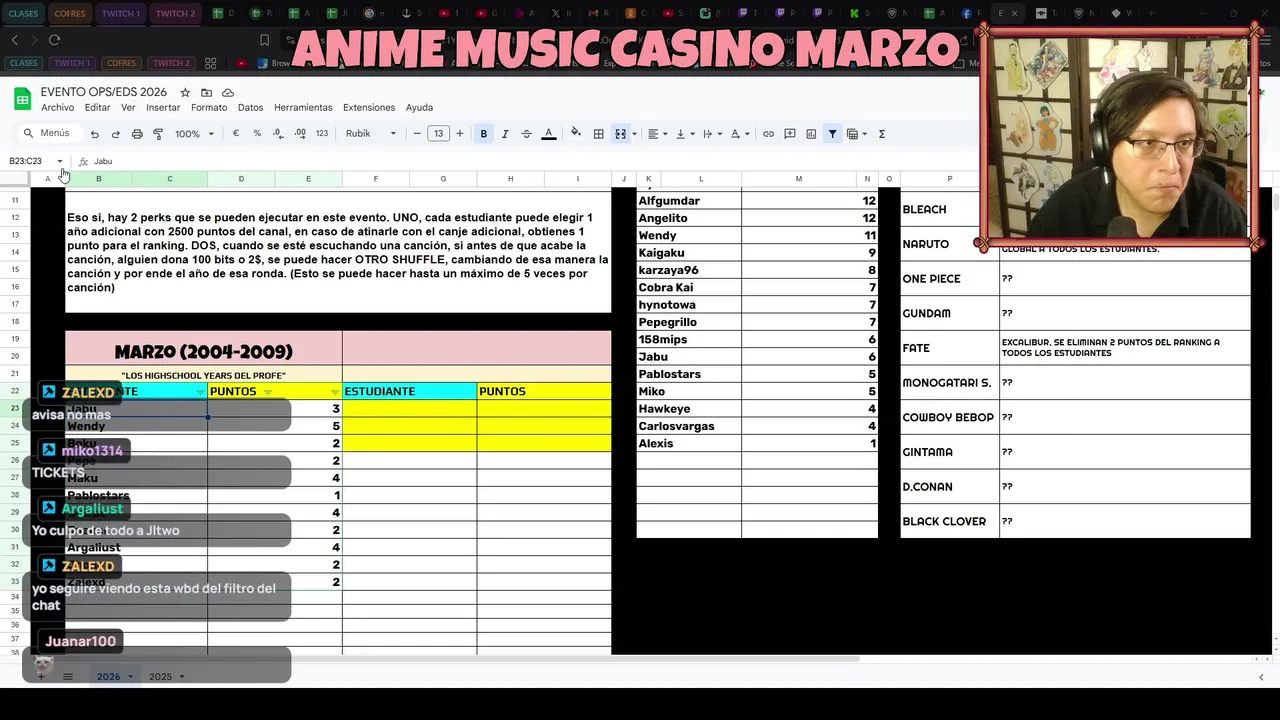This screenshot has height=720, width=1280.
Task: Switch to the 2025 sheet tab
Action: (160, 677)
